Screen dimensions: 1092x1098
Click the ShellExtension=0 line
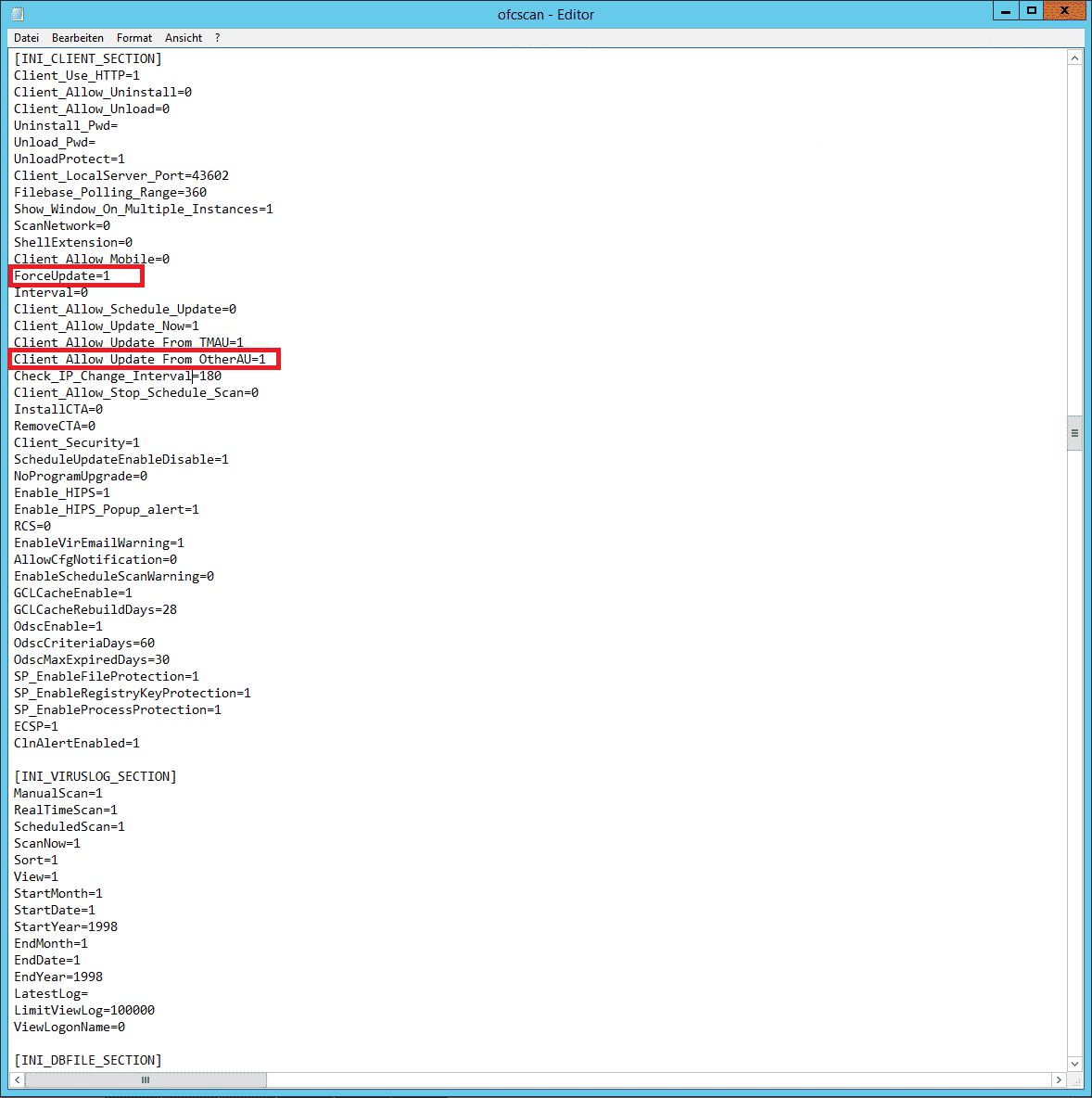click(73, 242)
